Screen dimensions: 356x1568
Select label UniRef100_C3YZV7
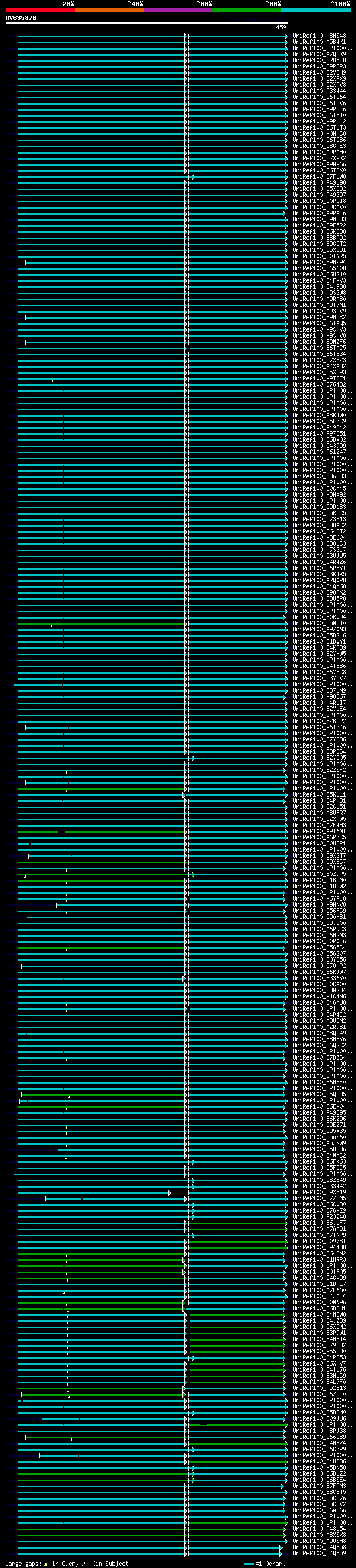(319, 678)
